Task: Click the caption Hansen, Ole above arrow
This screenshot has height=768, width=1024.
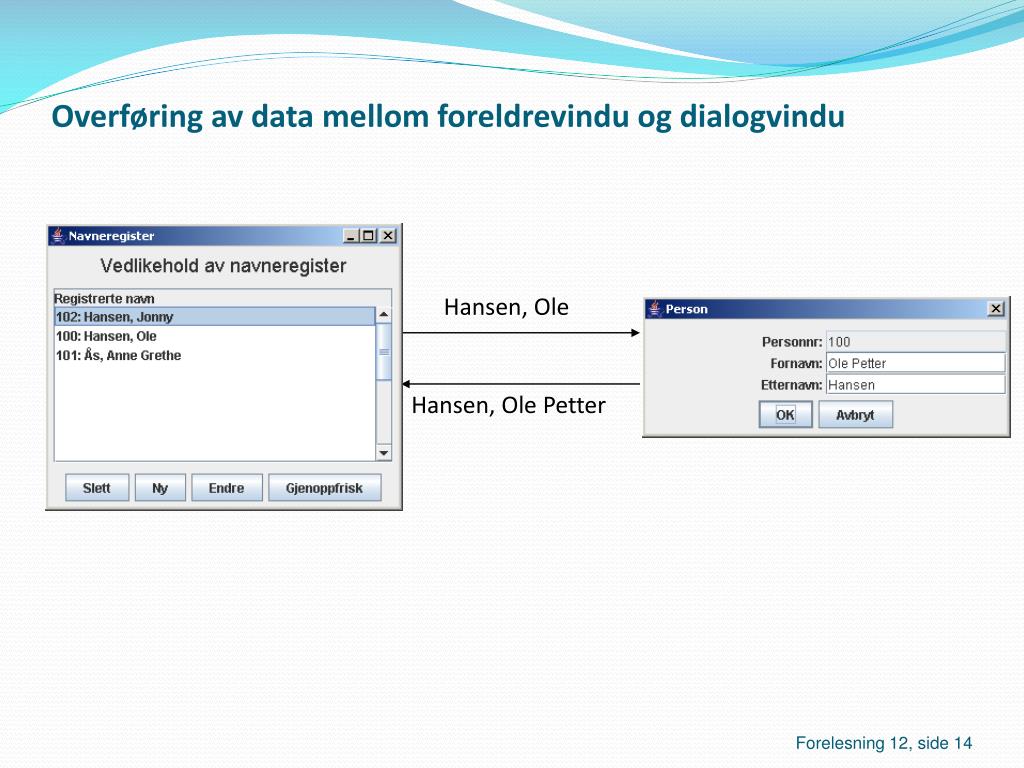Action: pos(506,307)
